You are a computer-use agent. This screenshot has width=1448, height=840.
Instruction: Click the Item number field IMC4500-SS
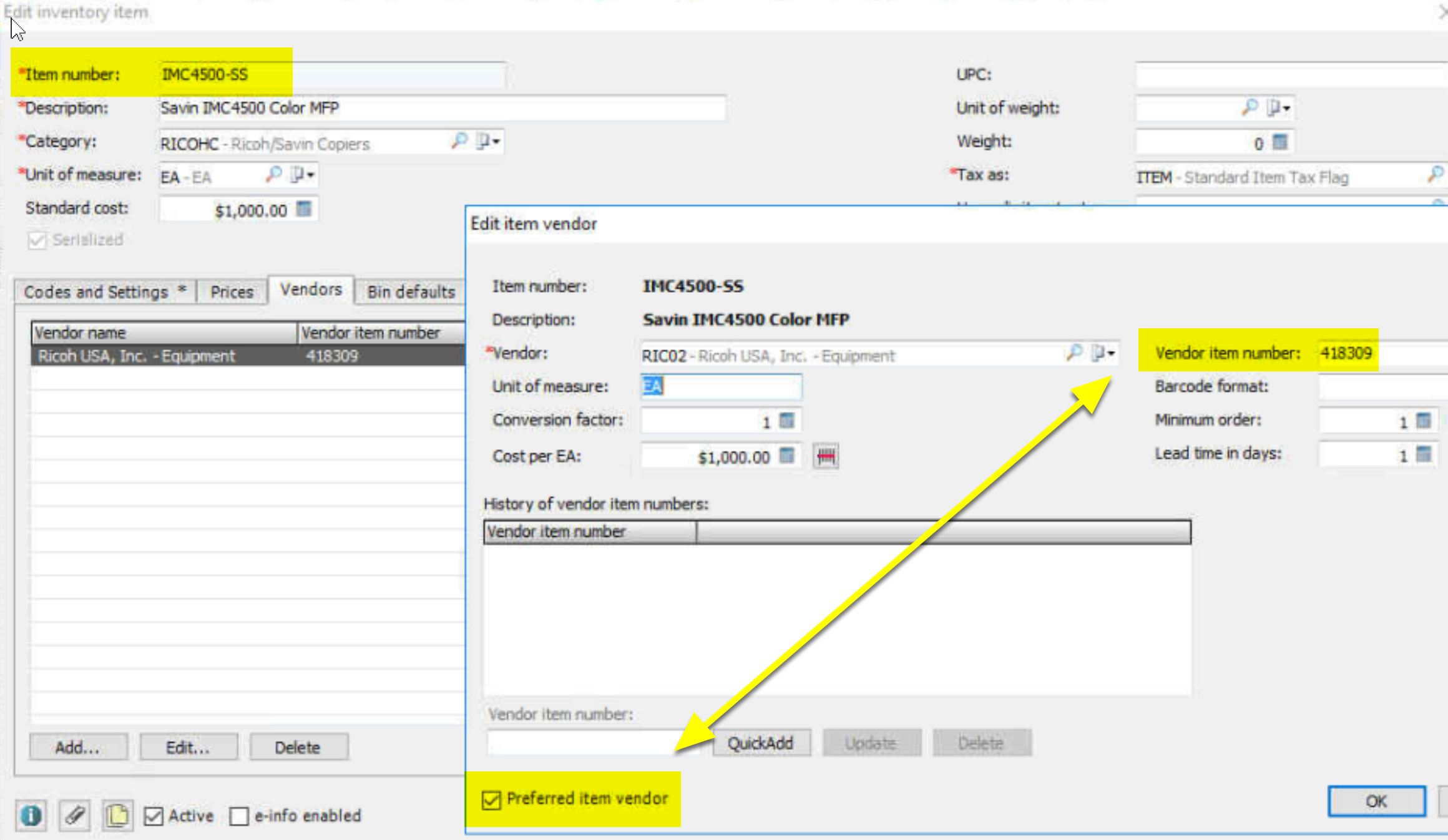332,74
